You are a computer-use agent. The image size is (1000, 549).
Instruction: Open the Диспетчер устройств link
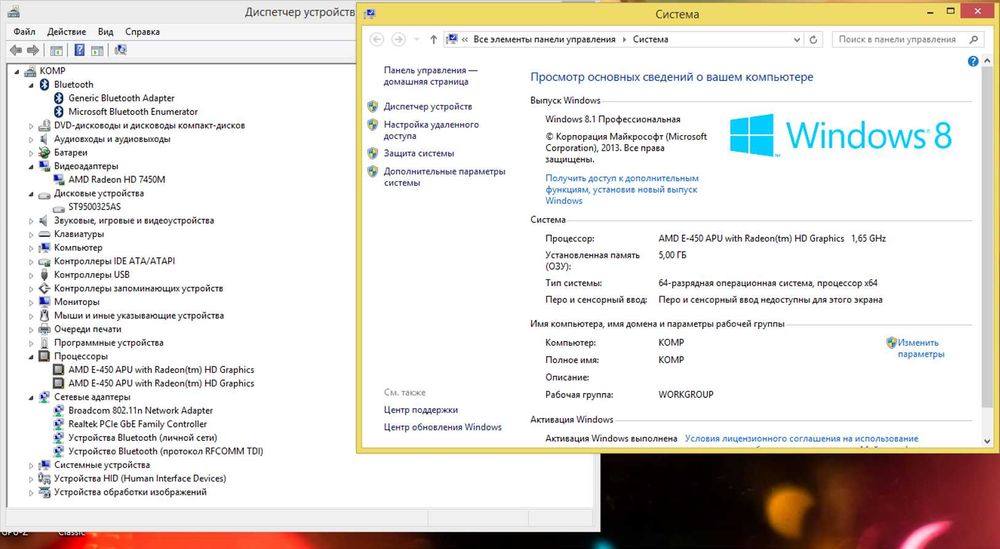pos(428,106)
